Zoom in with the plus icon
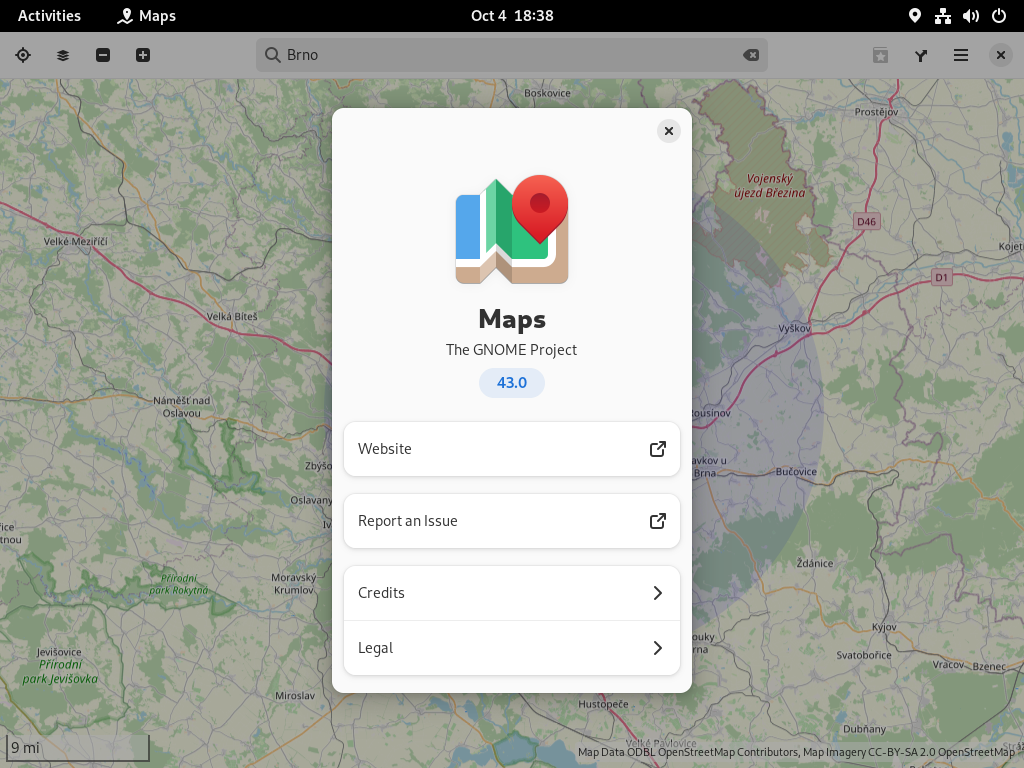 (143, 56)
